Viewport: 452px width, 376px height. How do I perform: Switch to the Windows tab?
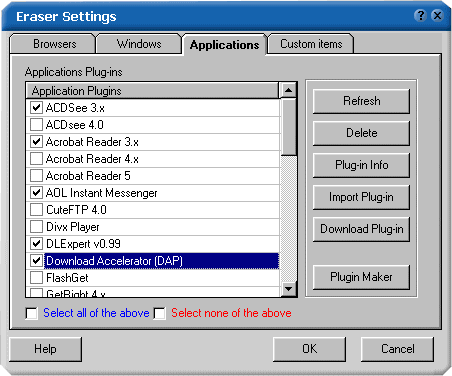[139, 44]
